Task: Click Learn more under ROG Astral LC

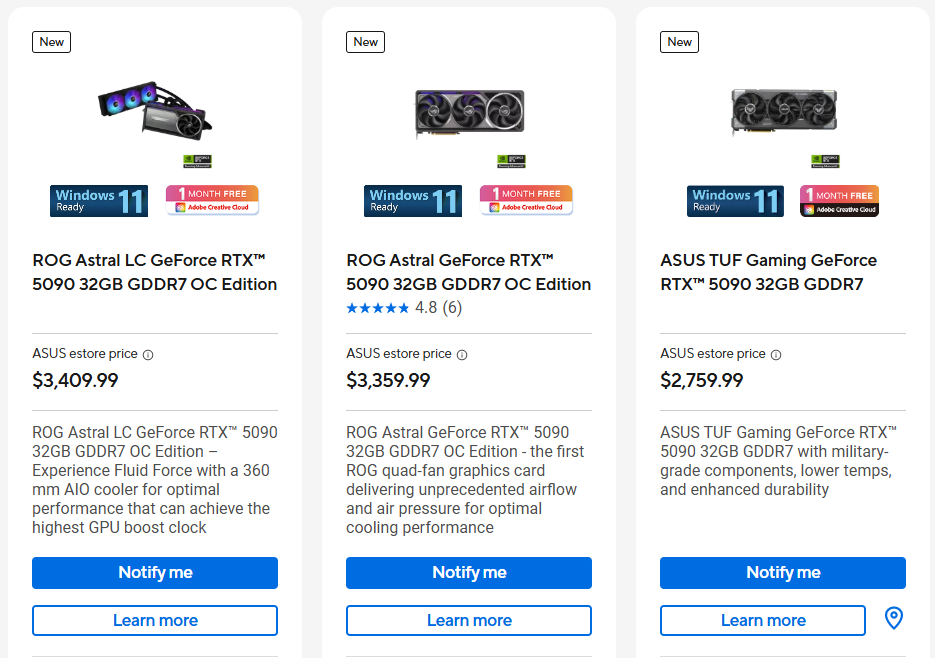Action: pos(155,620)
